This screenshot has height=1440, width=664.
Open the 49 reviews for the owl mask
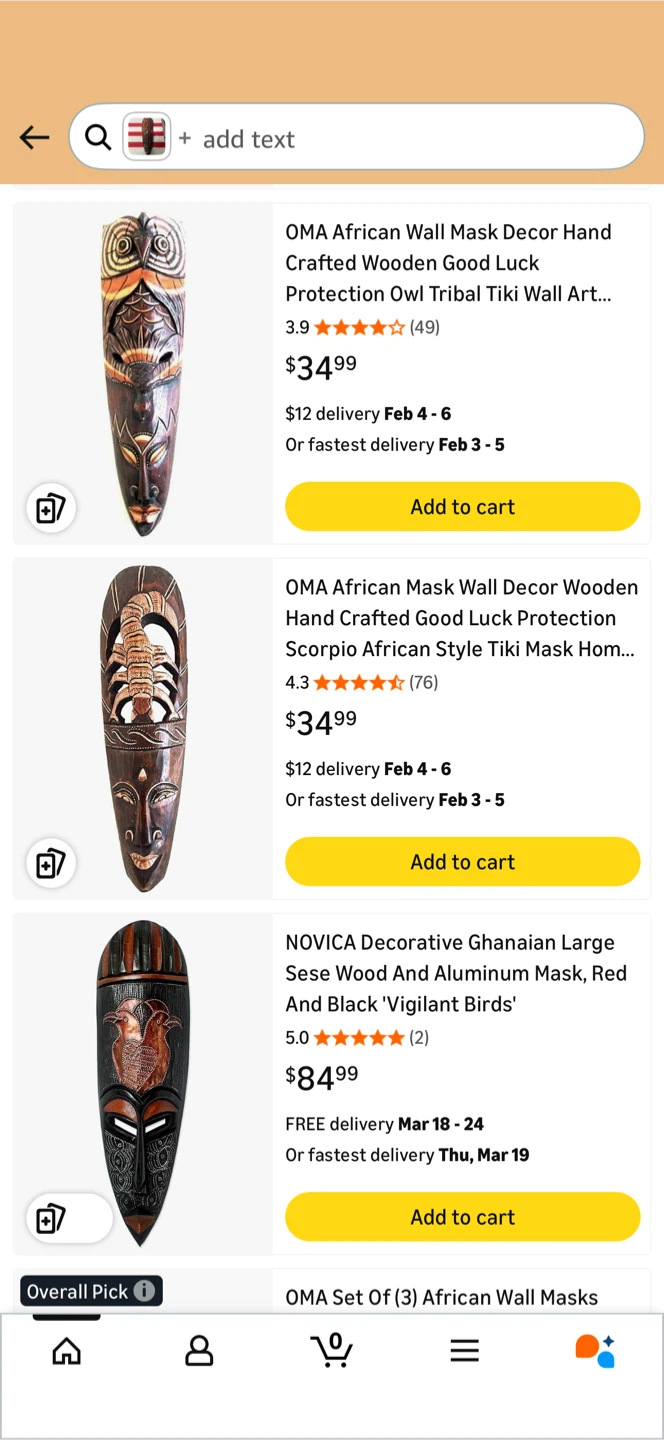pyautogui.click(x=425, y=327)
